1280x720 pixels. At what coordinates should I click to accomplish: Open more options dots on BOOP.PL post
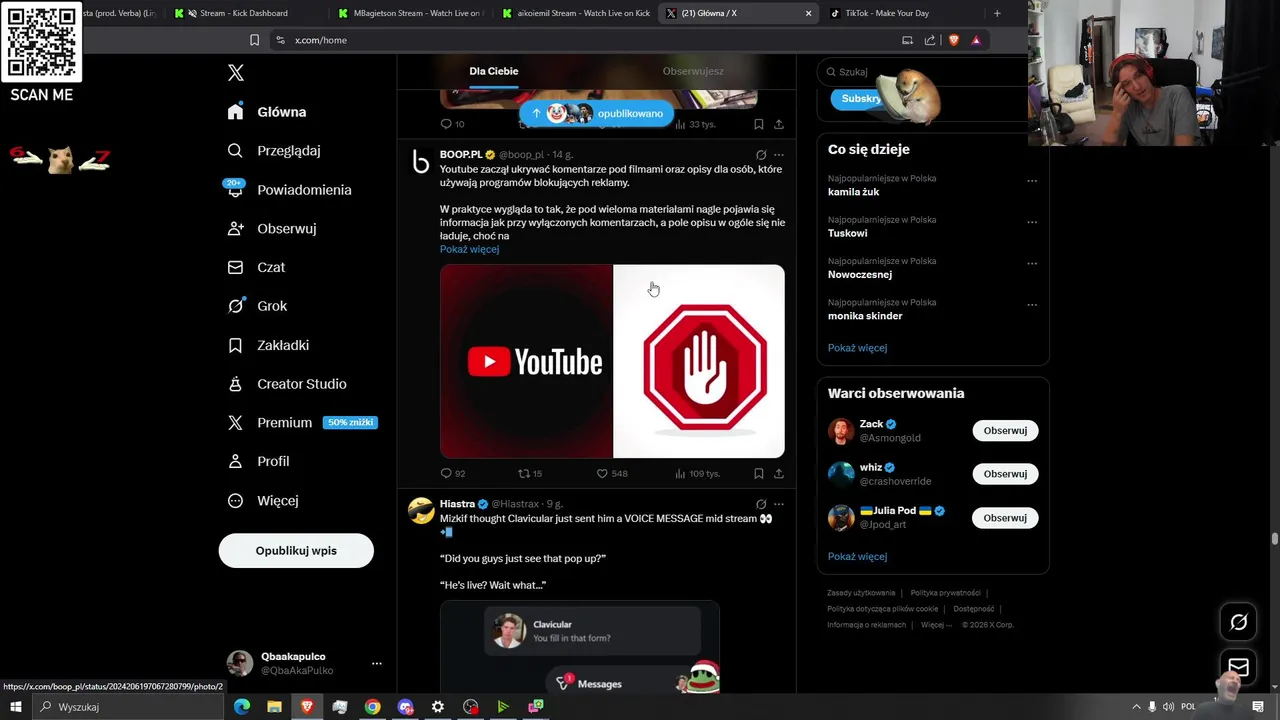(x=779, y=155)
